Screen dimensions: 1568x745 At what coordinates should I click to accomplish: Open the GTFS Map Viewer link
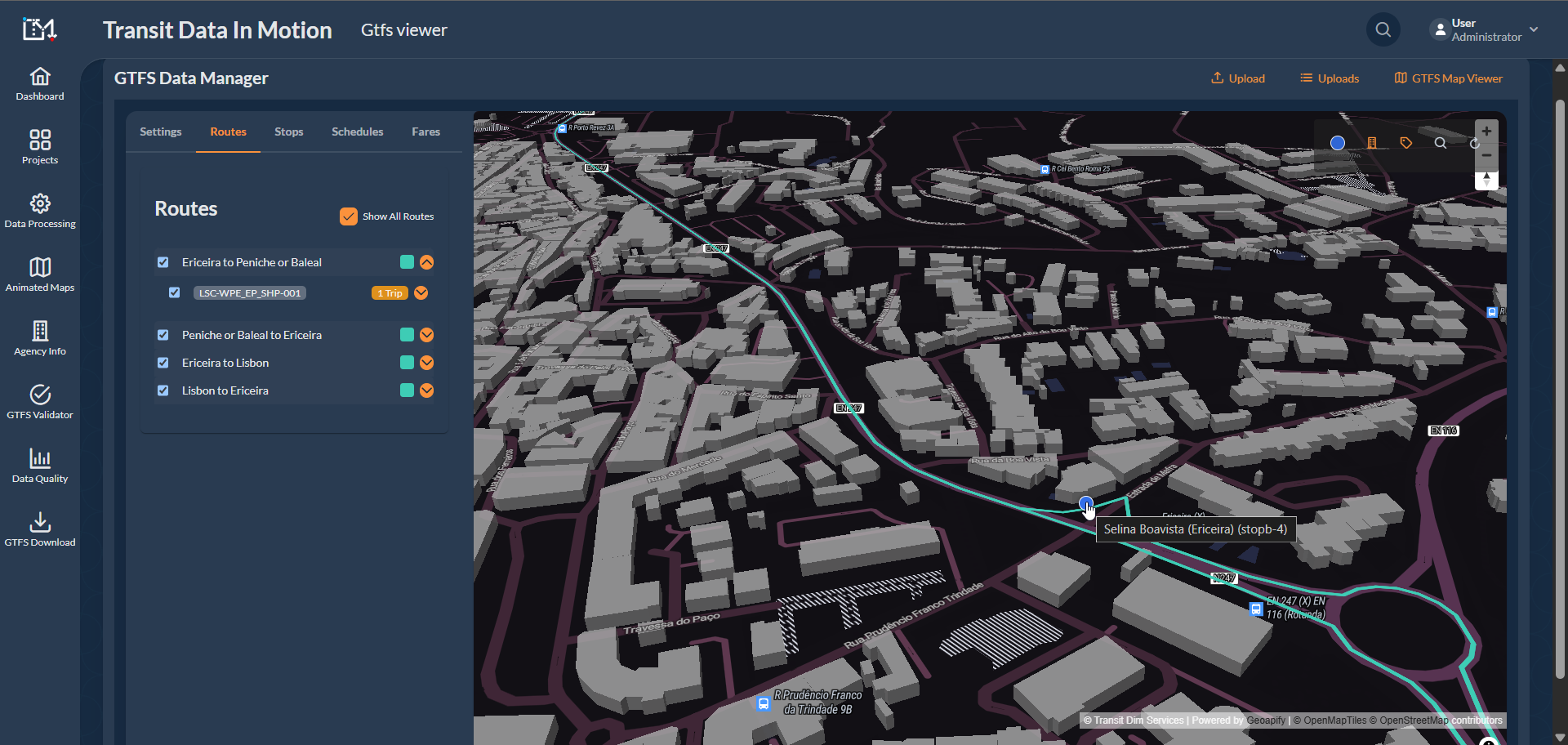(1448, 78)
